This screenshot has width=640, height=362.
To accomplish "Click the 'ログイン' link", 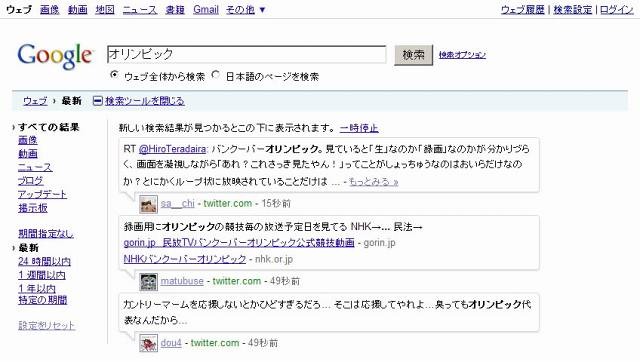I will tap(616, 10).
